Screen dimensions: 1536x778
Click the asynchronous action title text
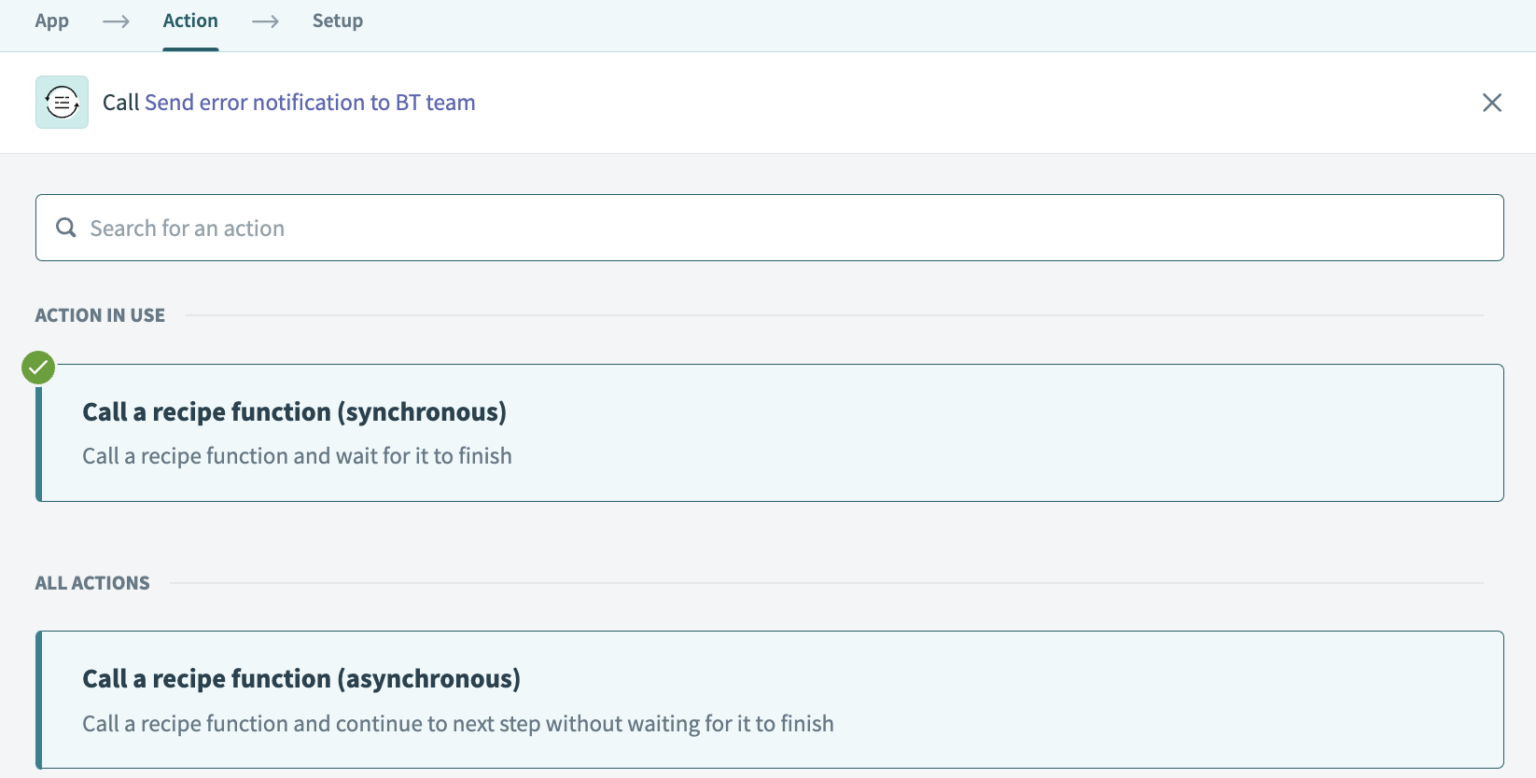(300, 678)
